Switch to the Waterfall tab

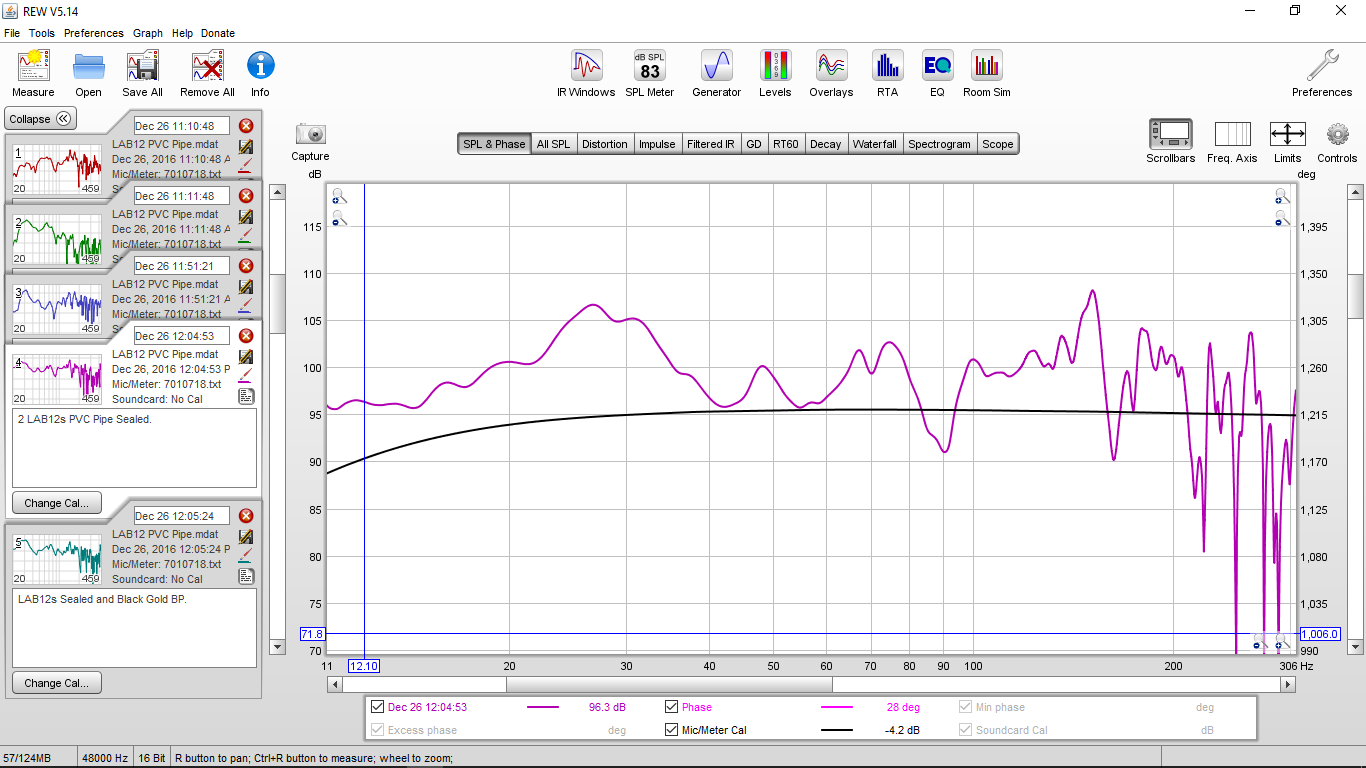874,144
